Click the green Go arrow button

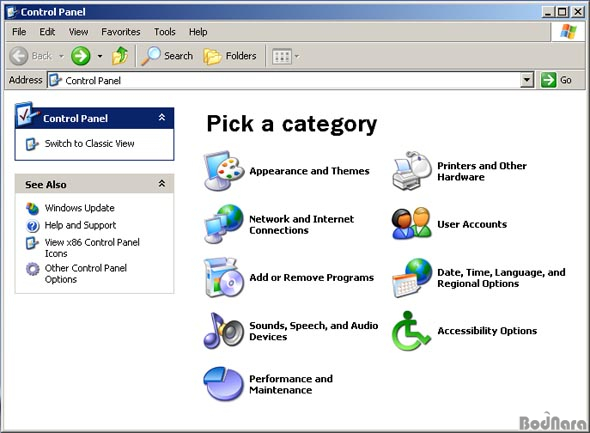tap(548, 80)
